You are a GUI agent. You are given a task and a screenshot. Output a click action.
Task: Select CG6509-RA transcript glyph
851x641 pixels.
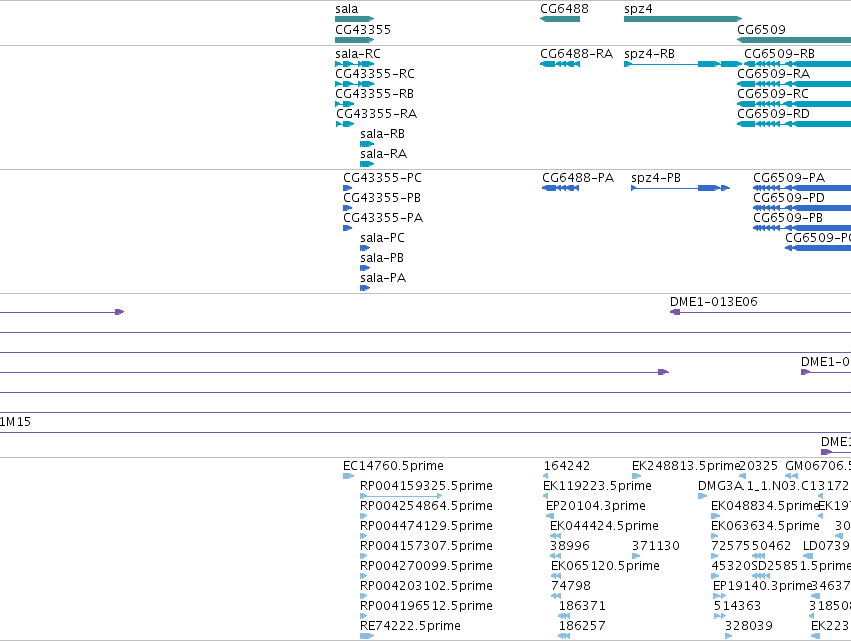click(794, 84)
